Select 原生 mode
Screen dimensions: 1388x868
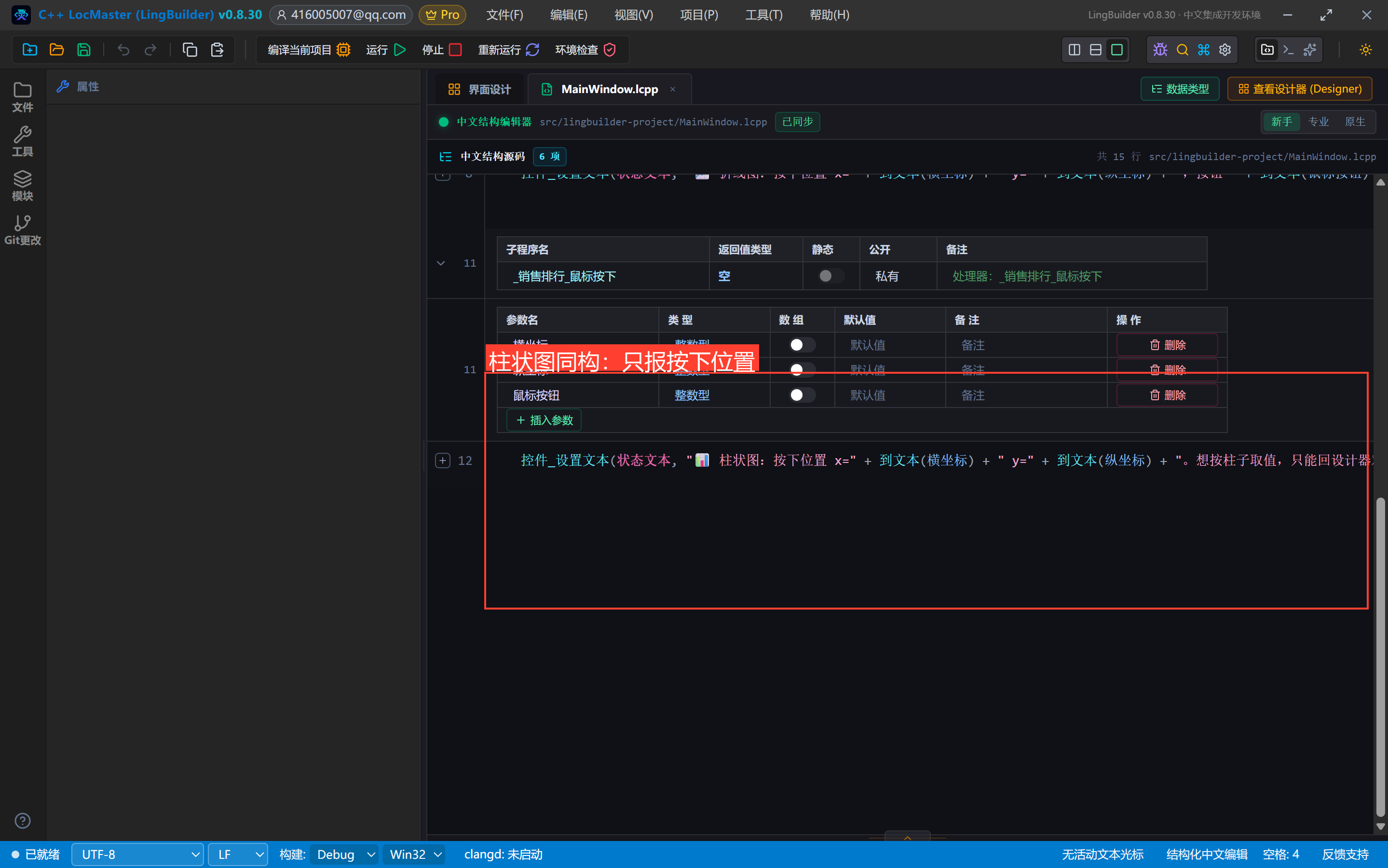pyautogui.click(x=1355, y=122)
